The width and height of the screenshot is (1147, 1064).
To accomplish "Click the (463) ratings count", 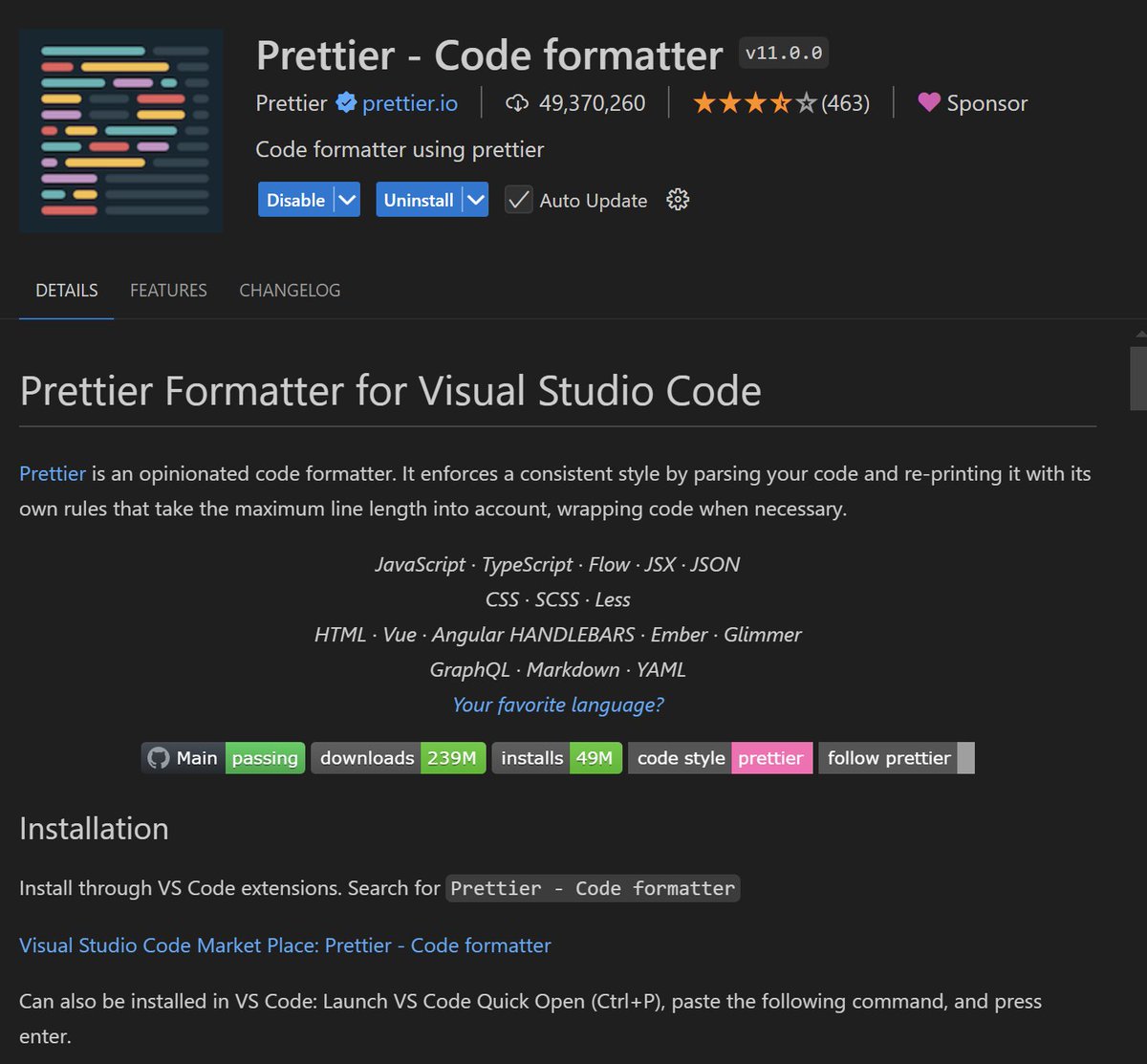I will pyautogui.click(x=846, y=103).
